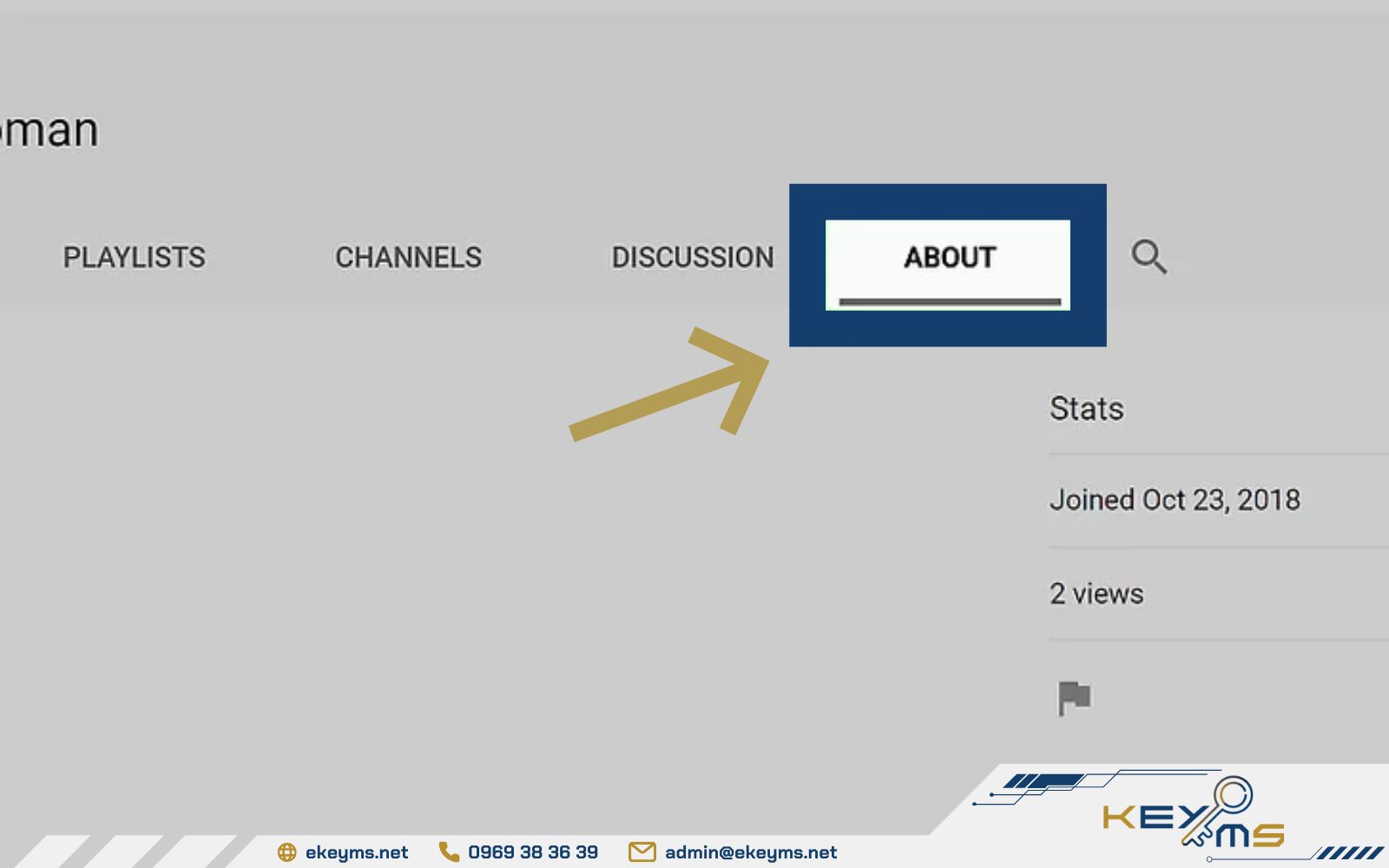
Task: Click the admin@ekeyms.net email address
Action: pyautogui.click(x=751, y=852)
